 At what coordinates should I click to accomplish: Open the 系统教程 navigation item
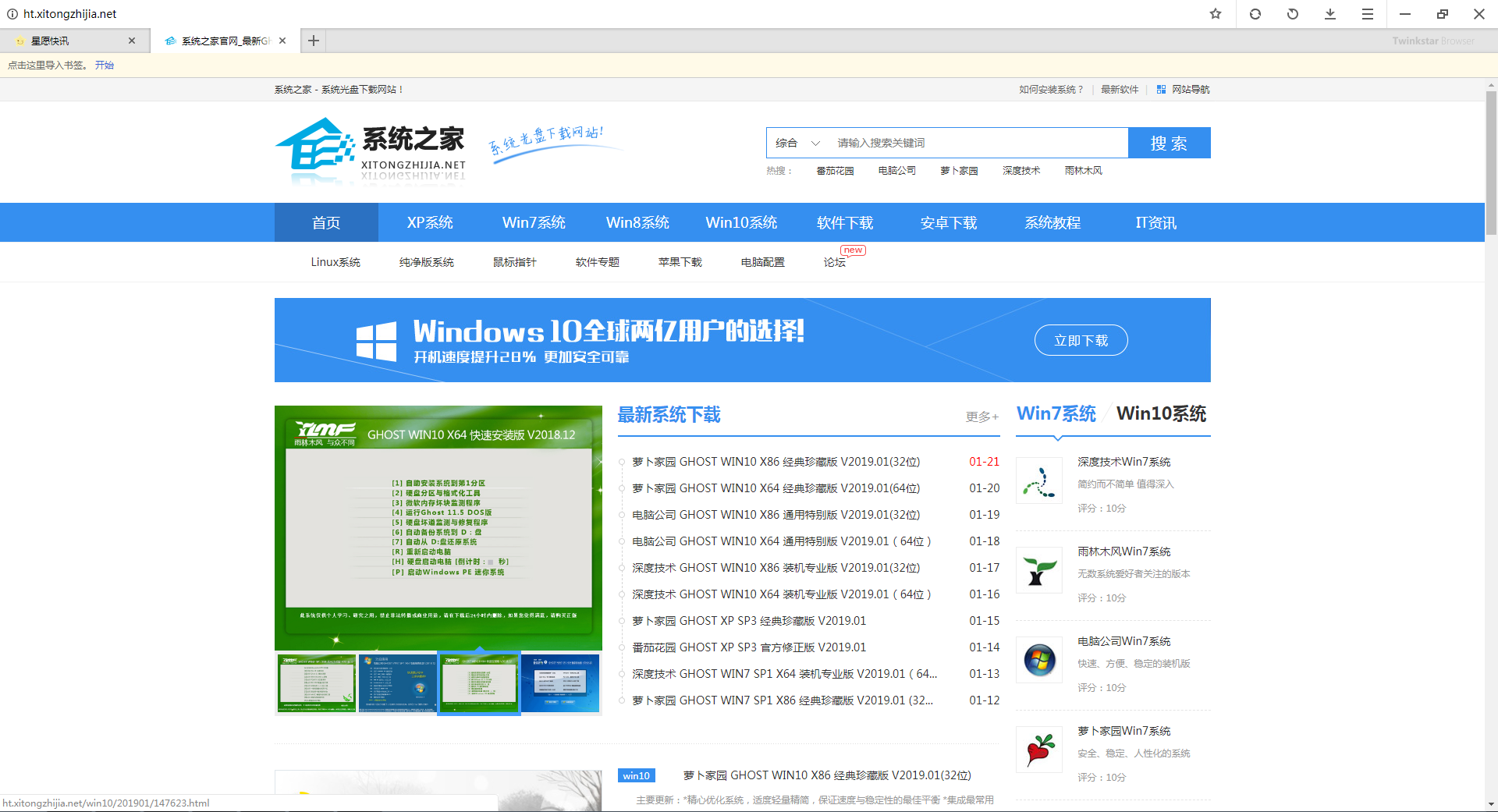tap(1053, 222)
